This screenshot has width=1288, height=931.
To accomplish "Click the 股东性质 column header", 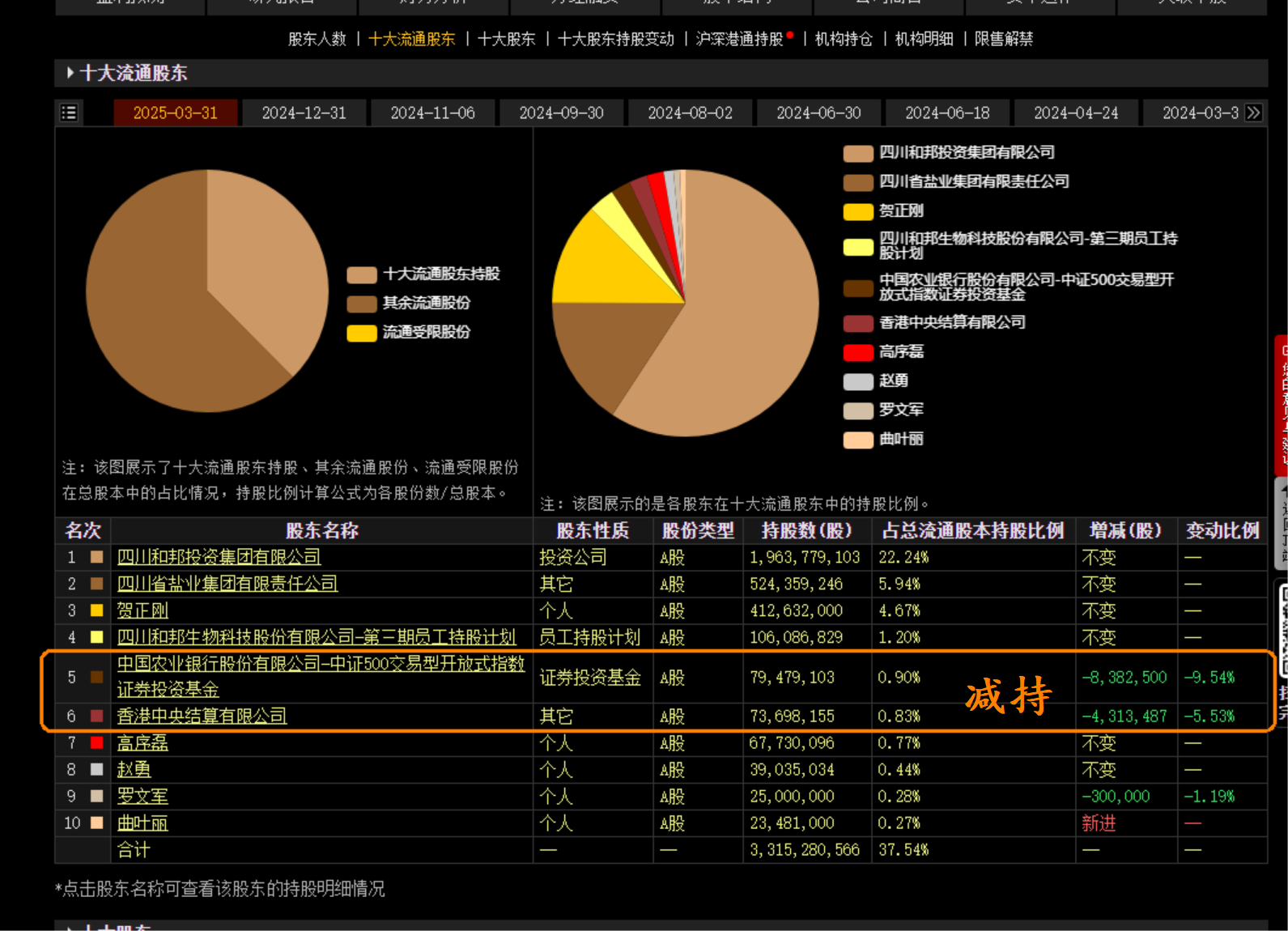I will (593, 530).
